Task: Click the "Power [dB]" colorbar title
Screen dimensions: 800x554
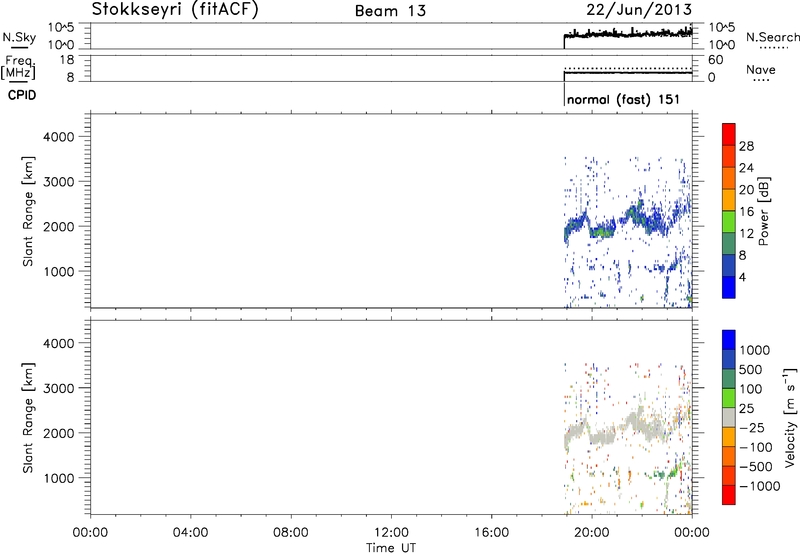Action: tap(764, 211)
